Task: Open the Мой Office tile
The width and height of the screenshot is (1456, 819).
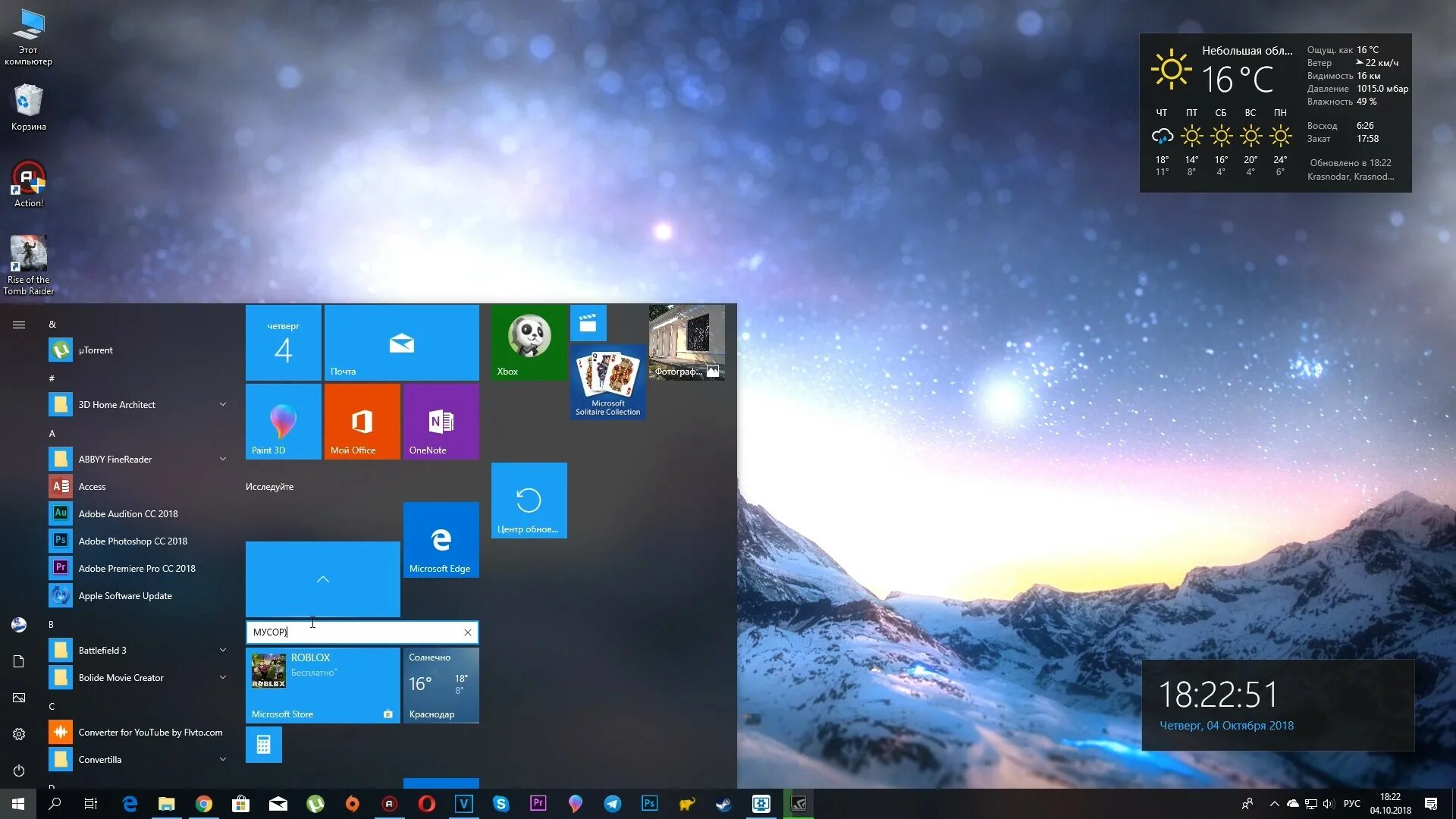Action: [x=362, y=422]
